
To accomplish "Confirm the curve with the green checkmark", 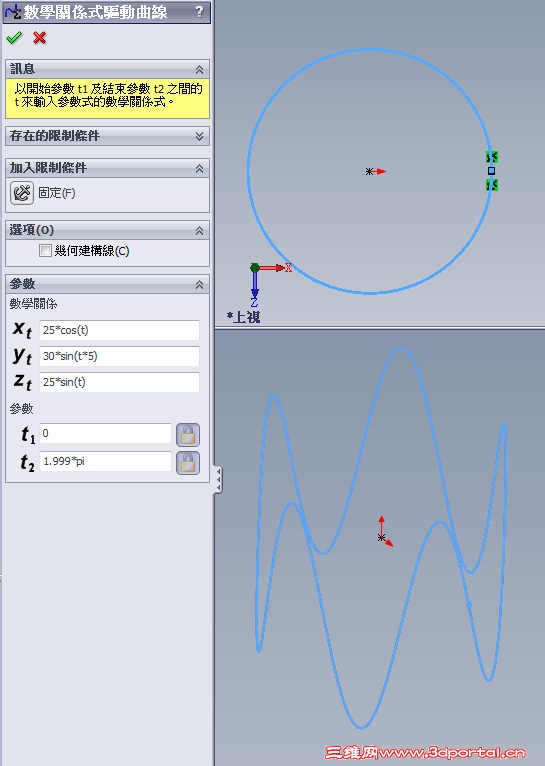I will pyautogui.click(x=14, y=38).
